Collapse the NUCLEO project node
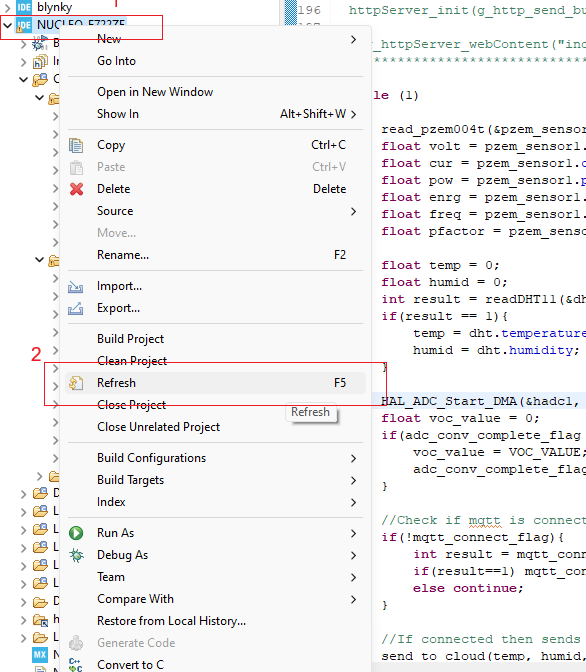586x672 pixels. tap(7, 25)
